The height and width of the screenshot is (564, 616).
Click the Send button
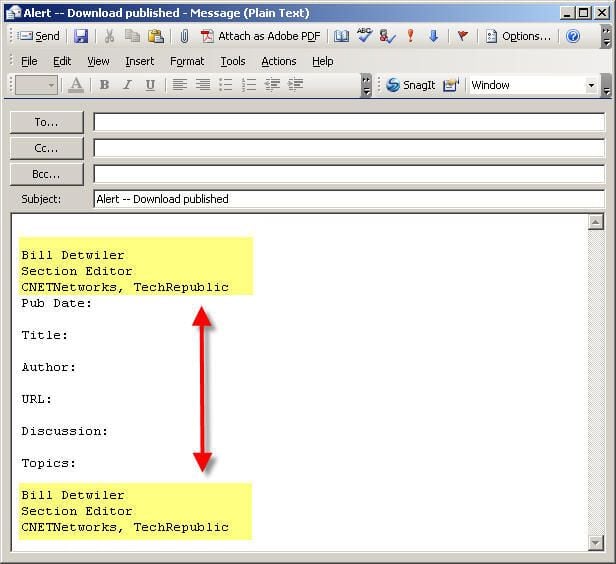click(38, 36)
